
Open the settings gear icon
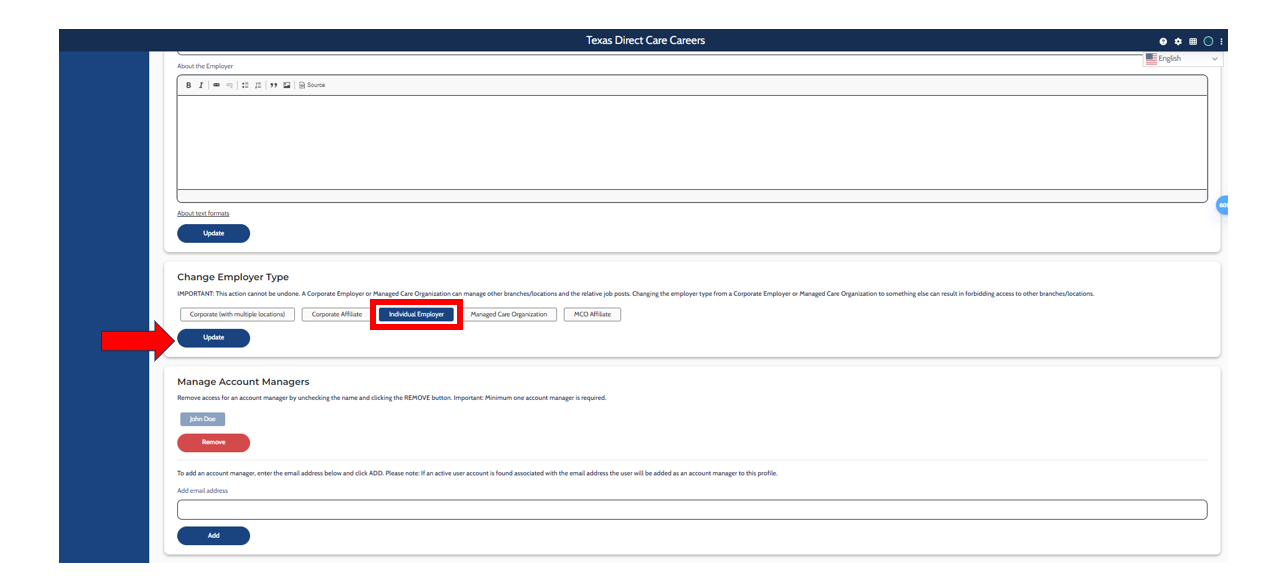click(x=1178, y=41)
